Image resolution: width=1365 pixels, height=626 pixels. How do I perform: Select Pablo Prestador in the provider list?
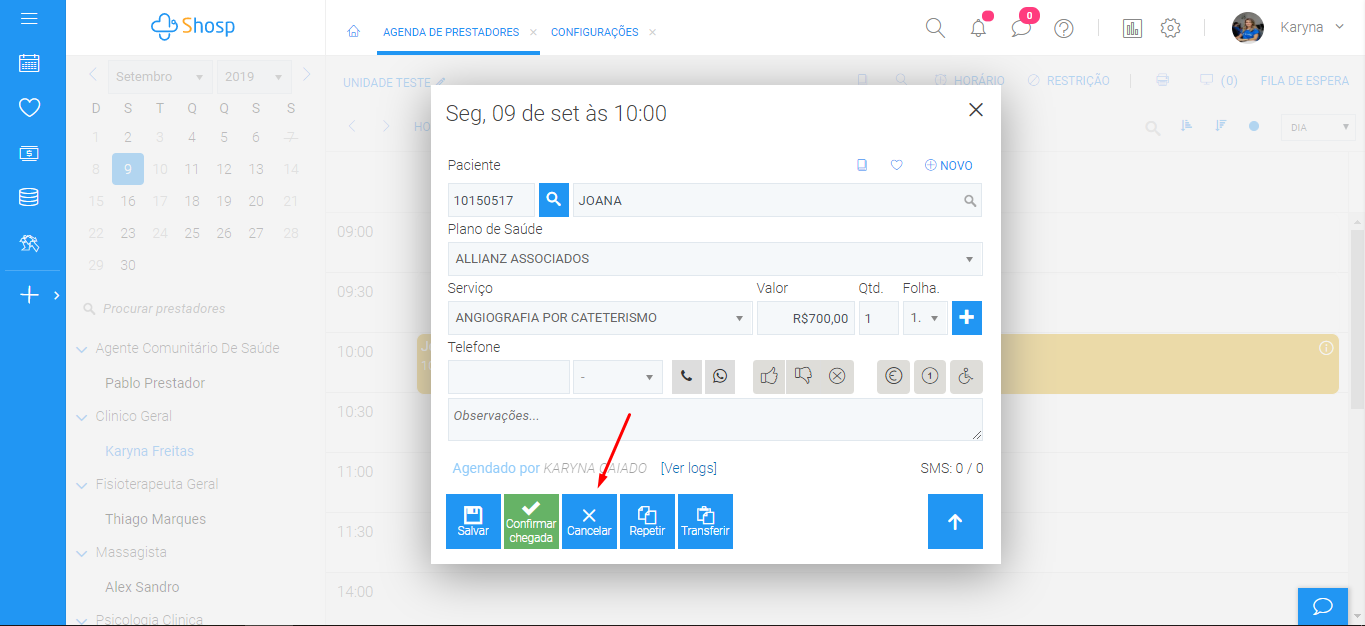pyautogui.click(x=155, y=383)
